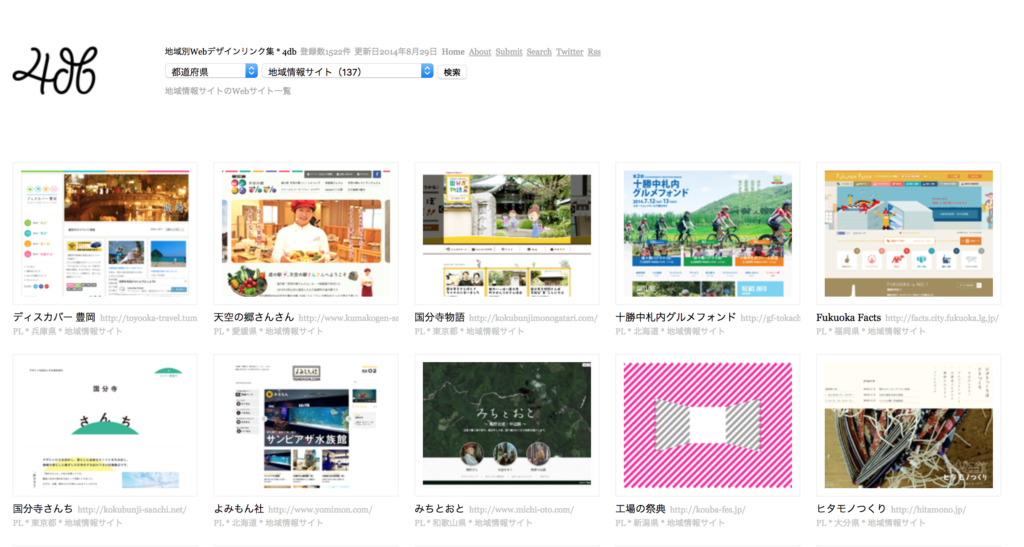This screenshot has height=547, width=1024.
Task: Click the 登録数1522件 count text
Action: [325, 52]
